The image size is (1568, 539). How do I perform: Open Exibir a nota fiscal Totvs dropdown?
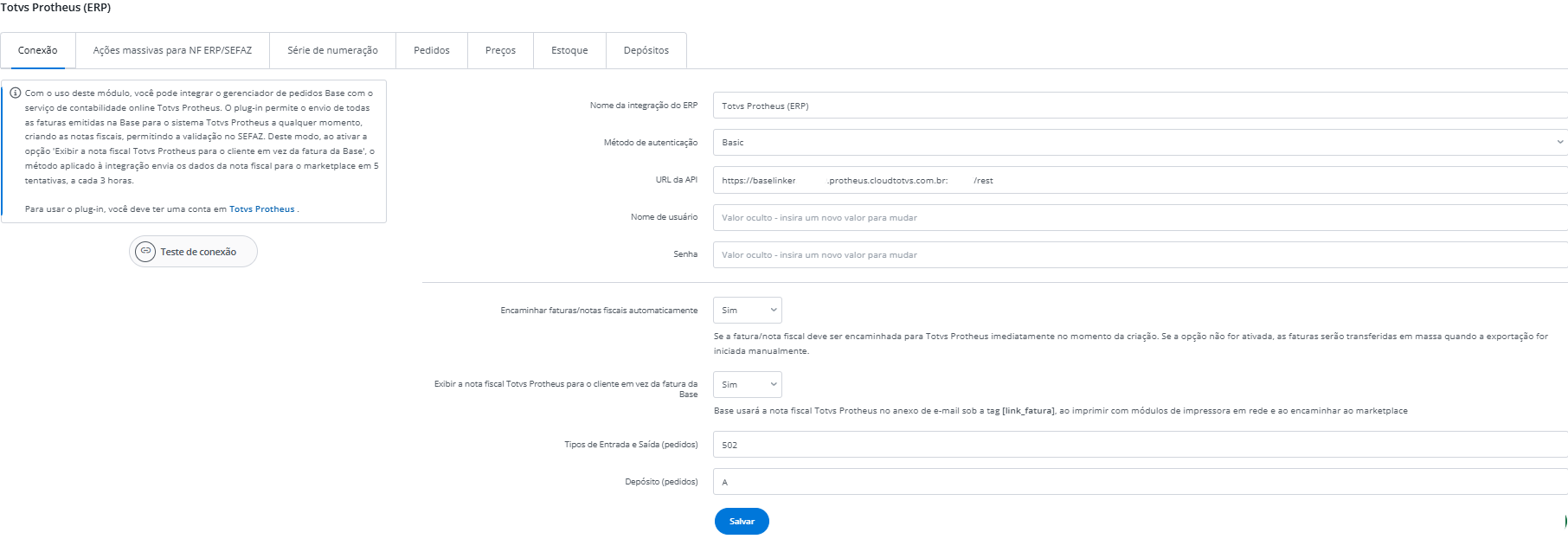click(747, 385)
